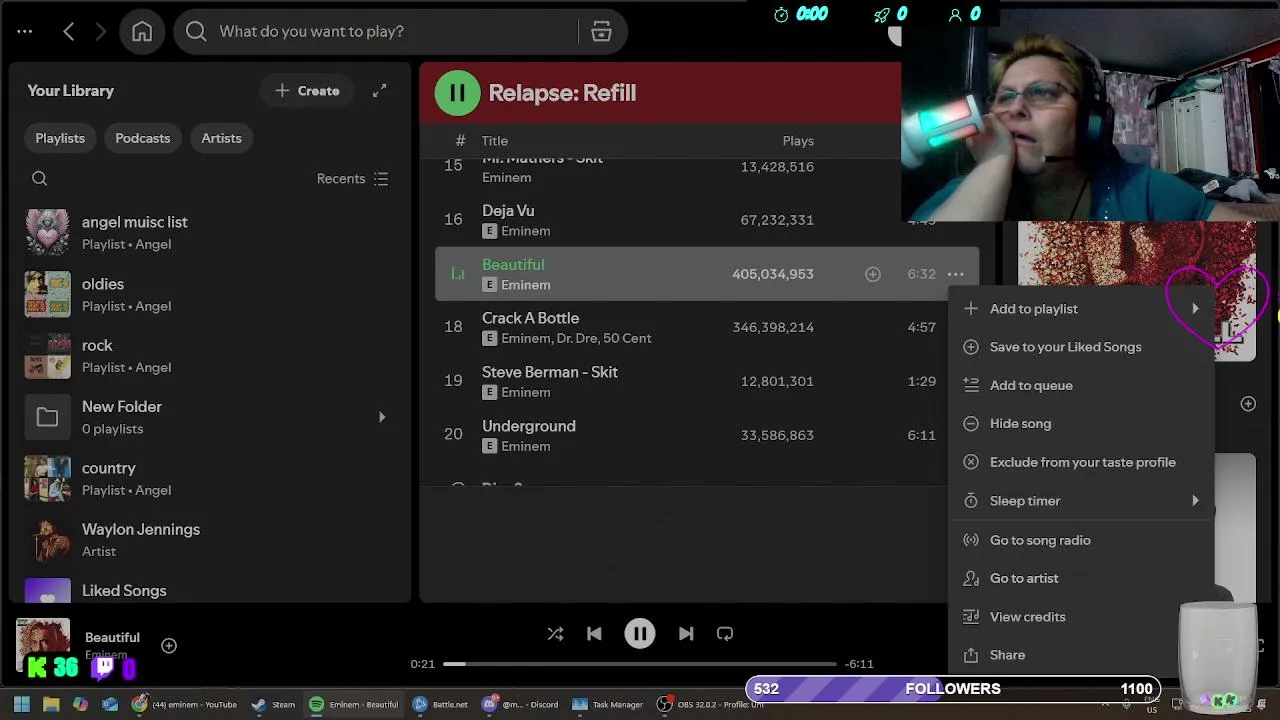Go back with the left arrow
This screenshot has width=1280, height=720.
coord(69,32)
